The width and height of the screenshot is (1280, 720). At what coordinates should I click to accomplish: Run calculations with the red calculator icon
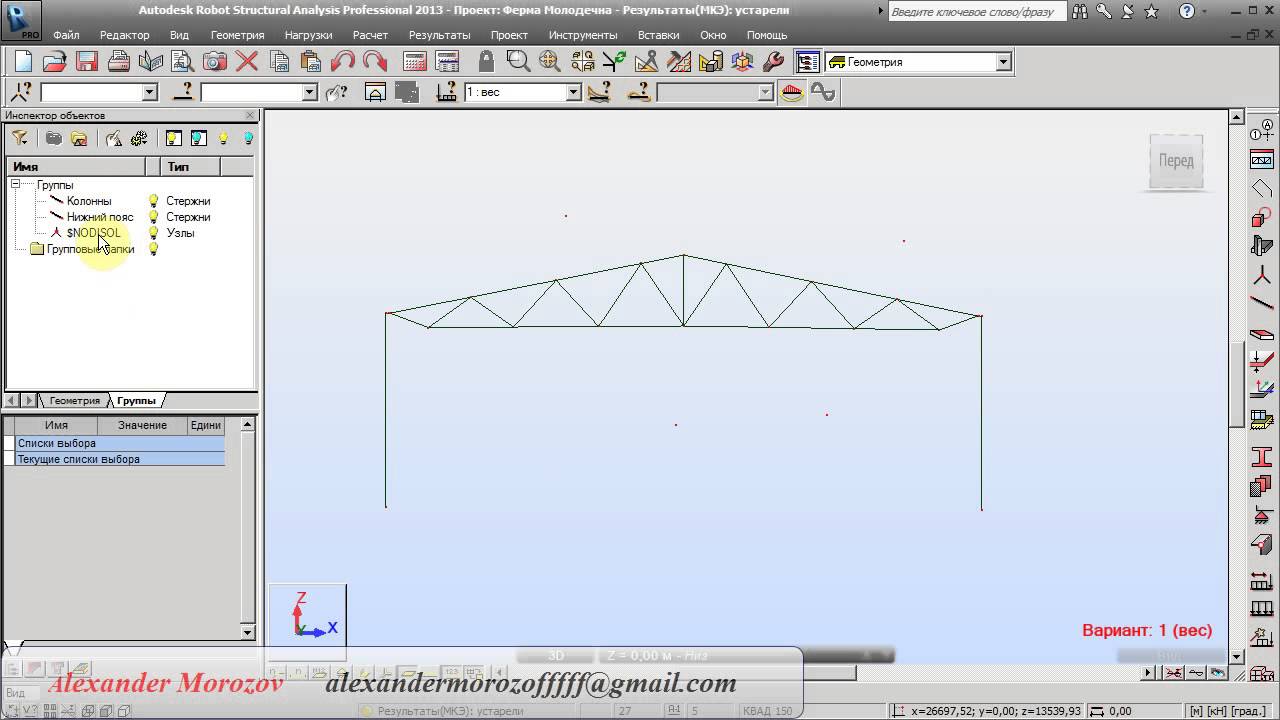(415, 62)
